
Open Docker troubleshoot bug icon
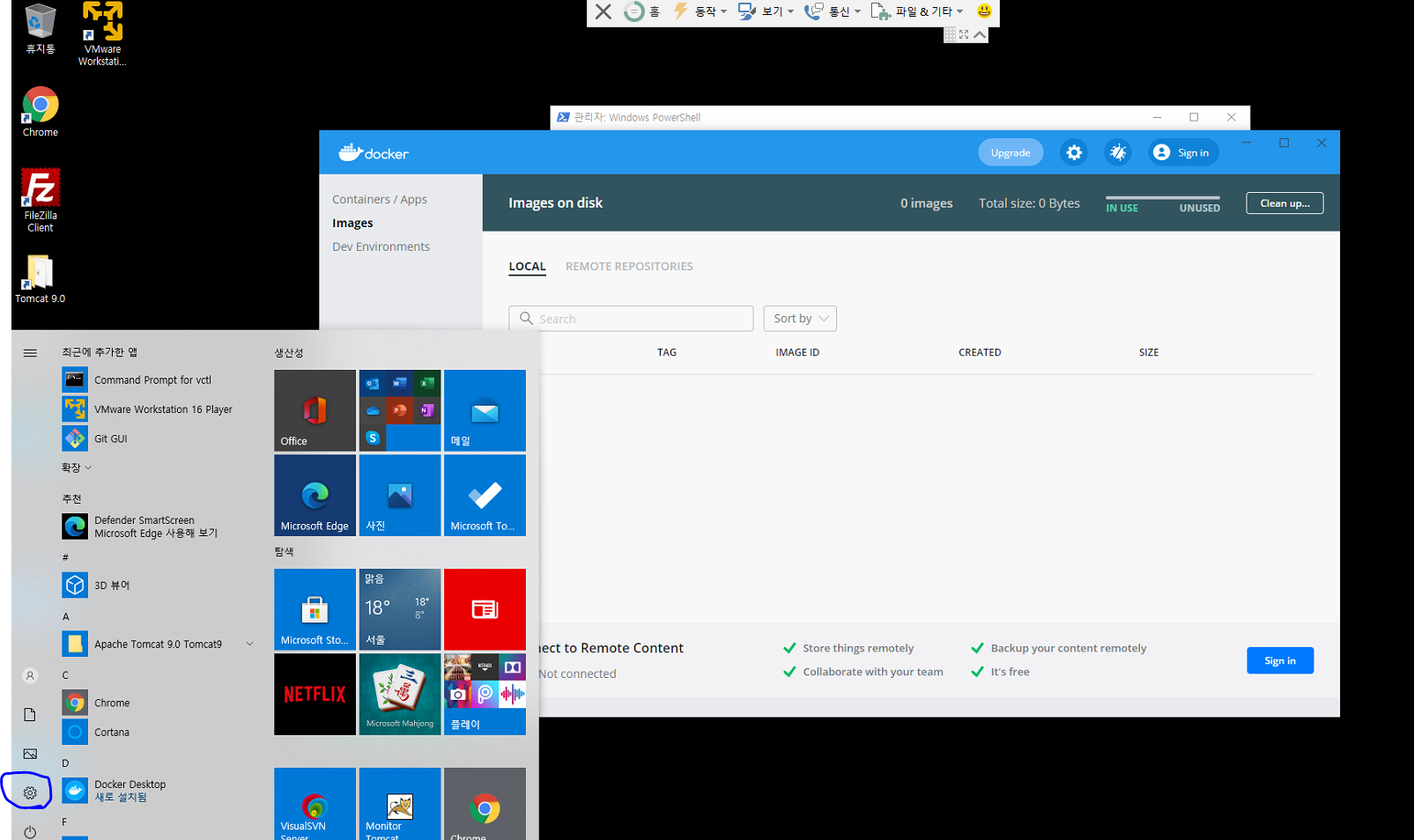tap(1117, 152)
